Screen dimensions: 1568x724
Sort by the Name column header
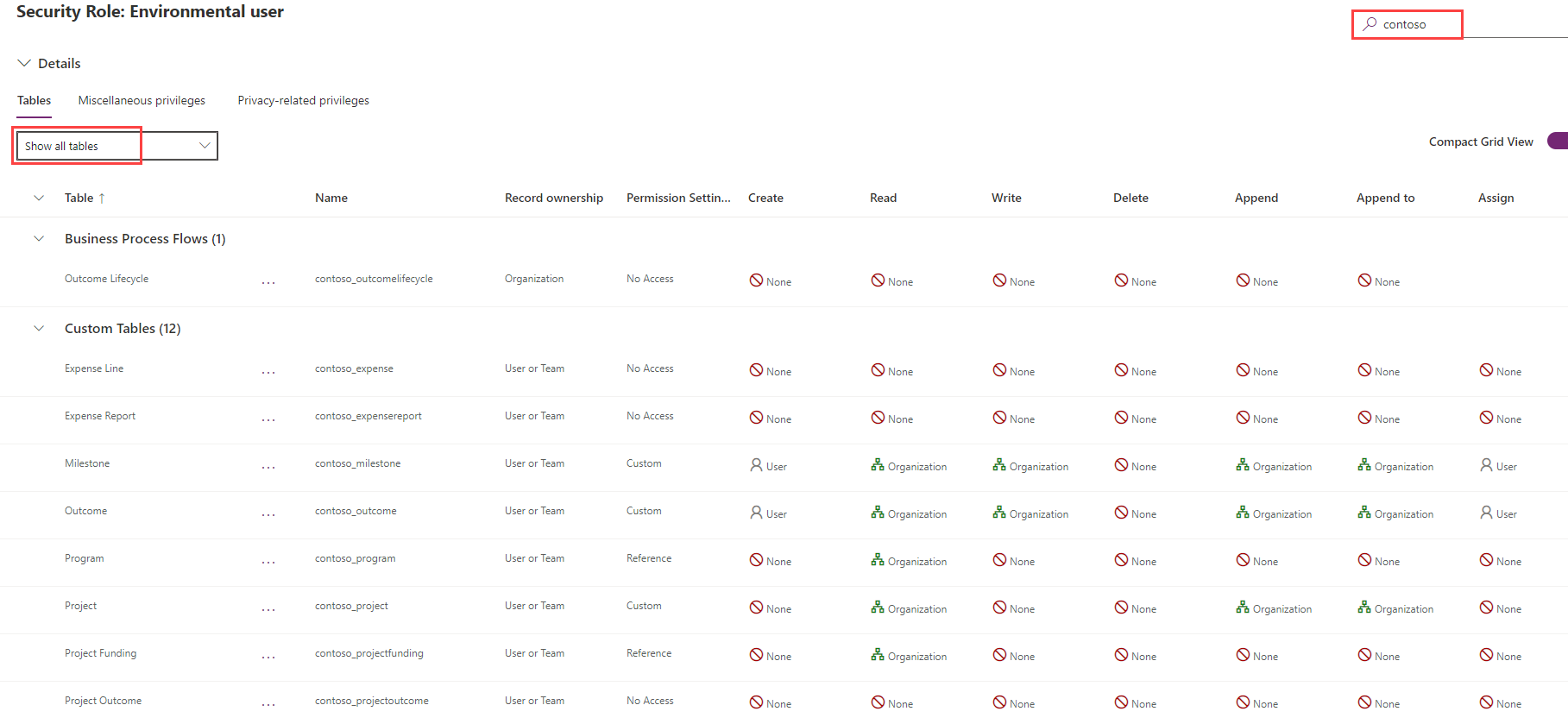[331, 198]
